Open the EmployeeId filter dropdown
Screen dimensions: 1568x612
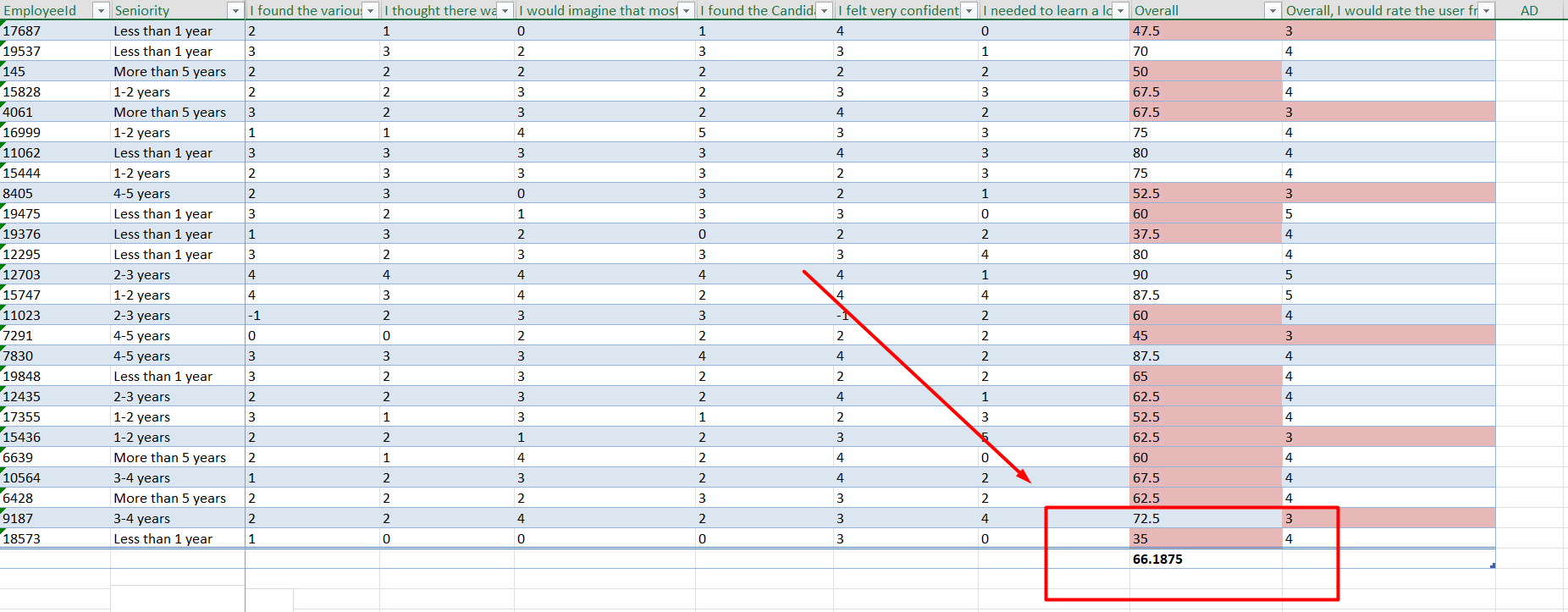click(x=101, y=11)
